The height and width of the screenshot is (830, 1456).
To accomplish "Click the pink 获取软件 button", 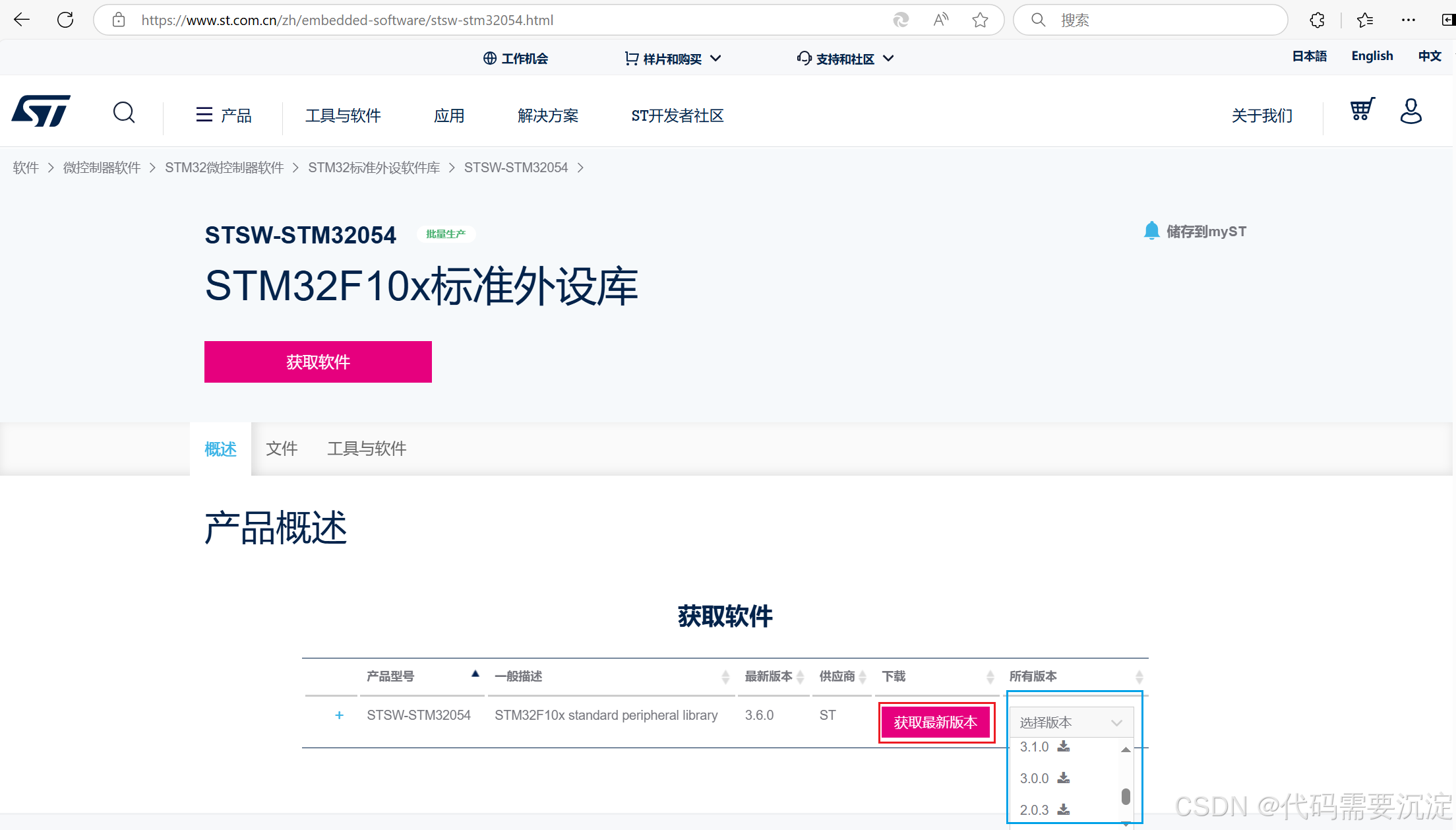I will [x=318, y=362].
